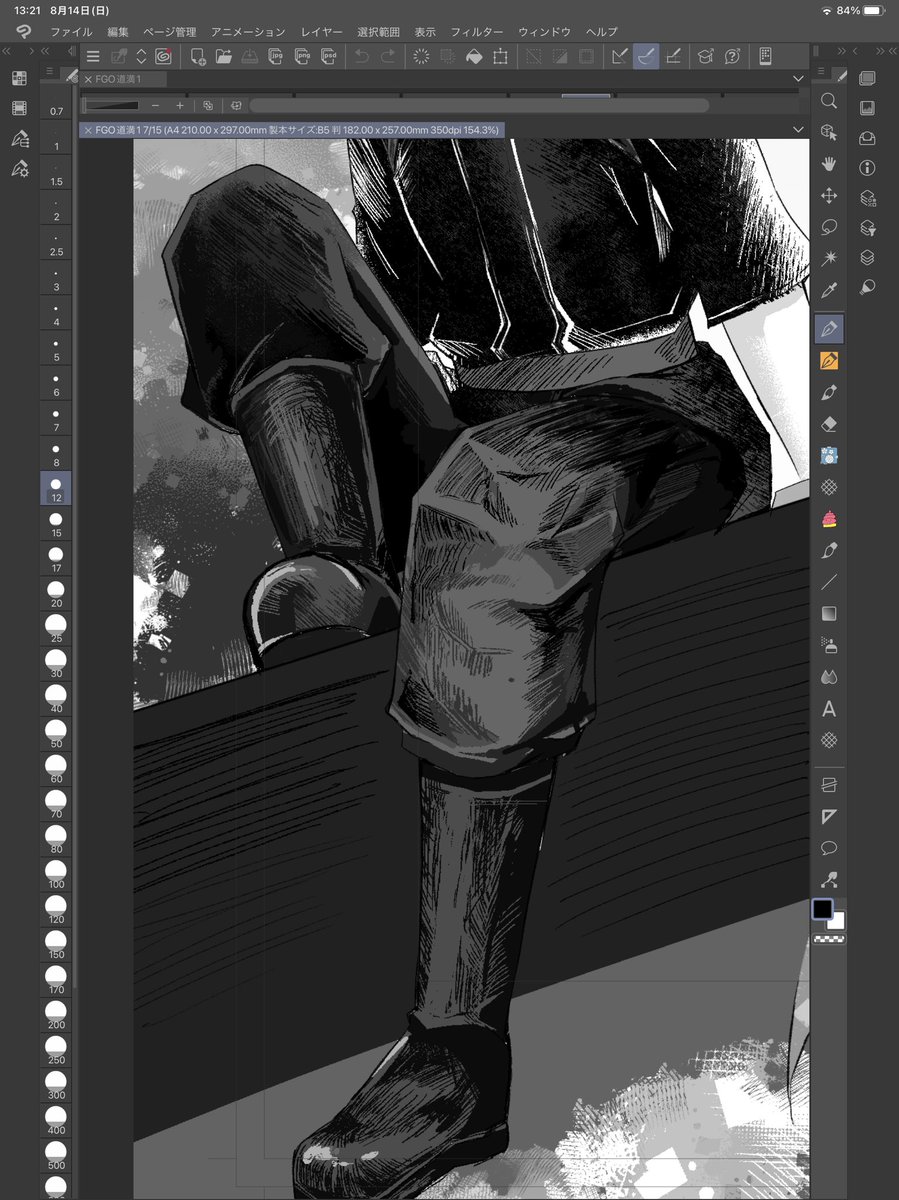
Task: Click the Undo arrow
Action: [x=361, y=57]
